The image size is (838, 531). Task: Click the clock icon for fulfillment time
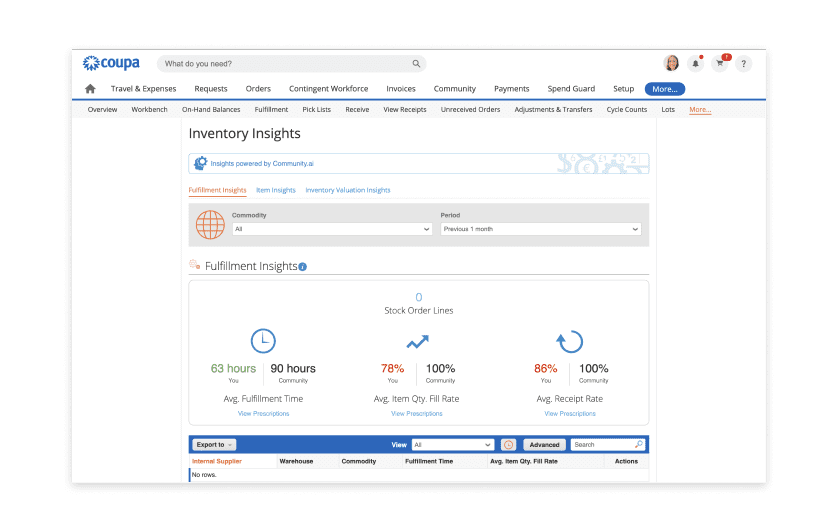click(263, 341)
